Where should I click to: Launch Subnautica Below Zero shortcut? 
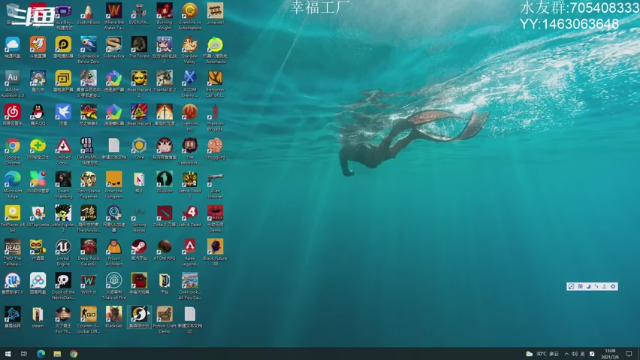[88, 50]
